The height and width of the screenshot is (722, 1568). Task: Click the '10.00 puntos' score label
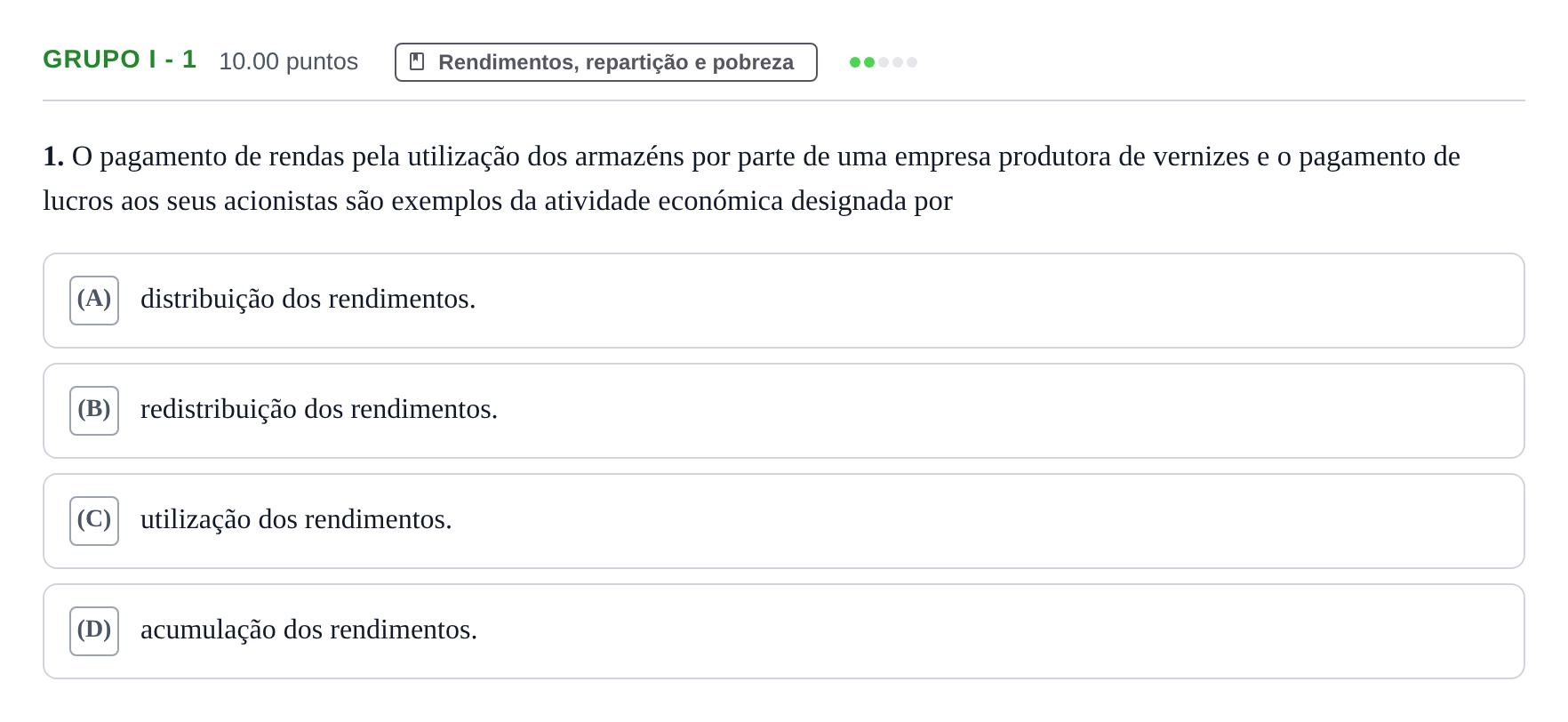(288, 61)
